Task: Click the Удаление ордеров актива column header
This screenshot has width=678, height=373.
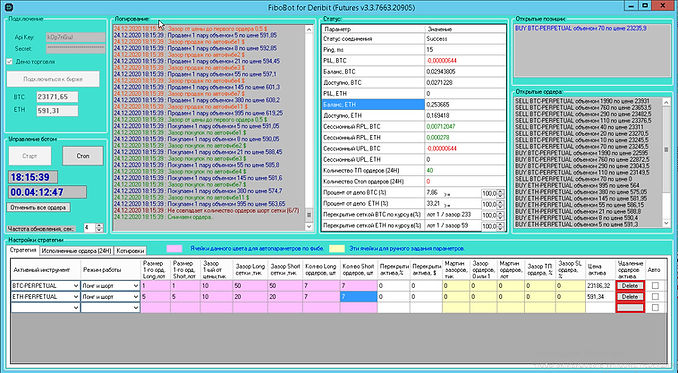Action: click(x=630, y=270)
